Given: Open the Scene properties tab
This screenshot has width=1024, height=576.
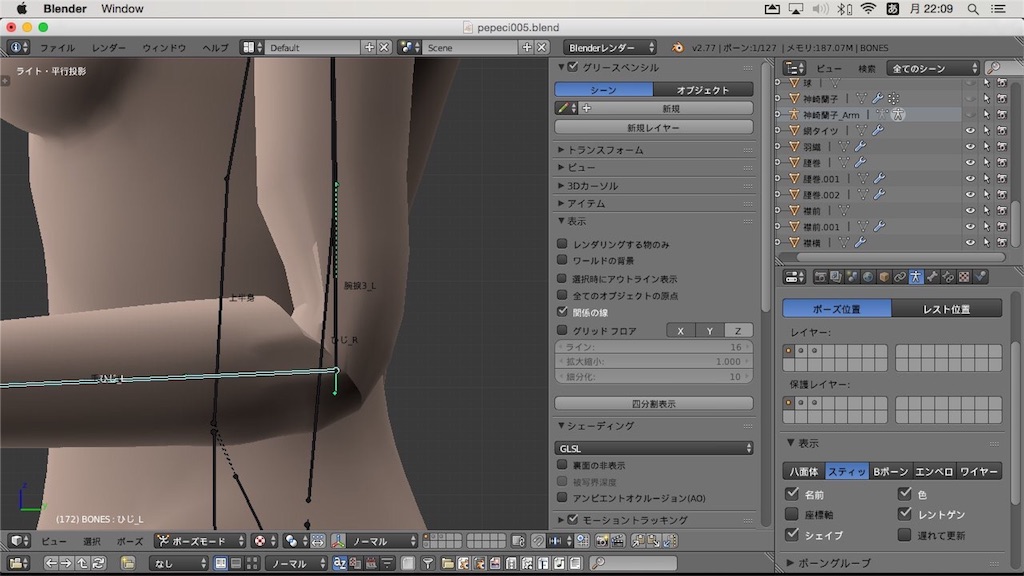Looking at the screenshot, I should coord(852,277).
